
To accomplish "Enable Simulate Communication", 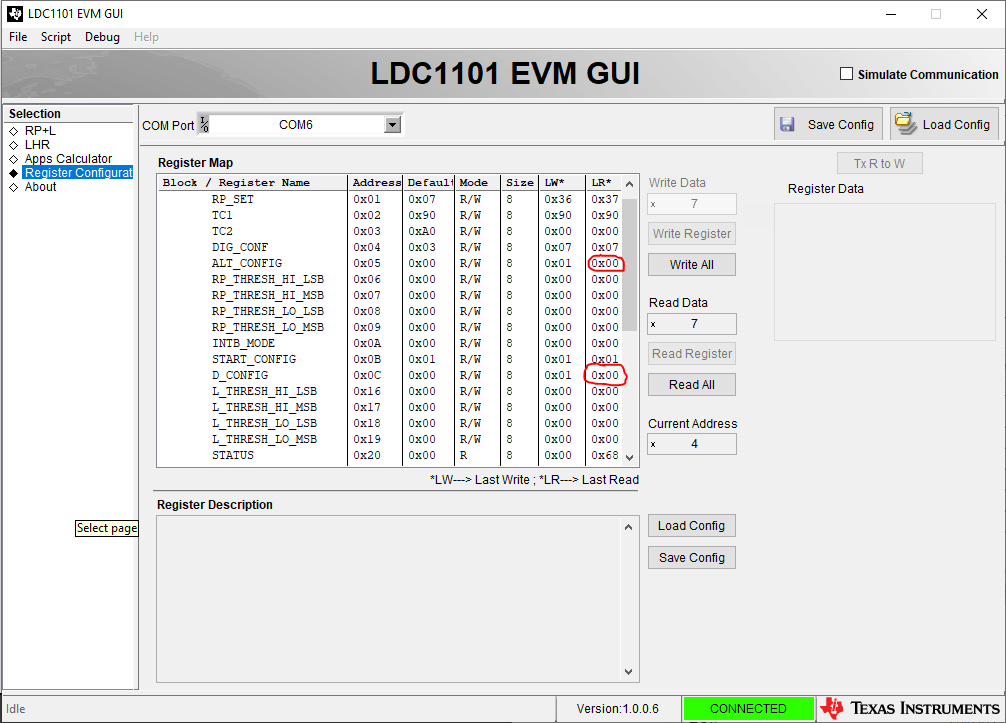I will click(x=846, y=73).
